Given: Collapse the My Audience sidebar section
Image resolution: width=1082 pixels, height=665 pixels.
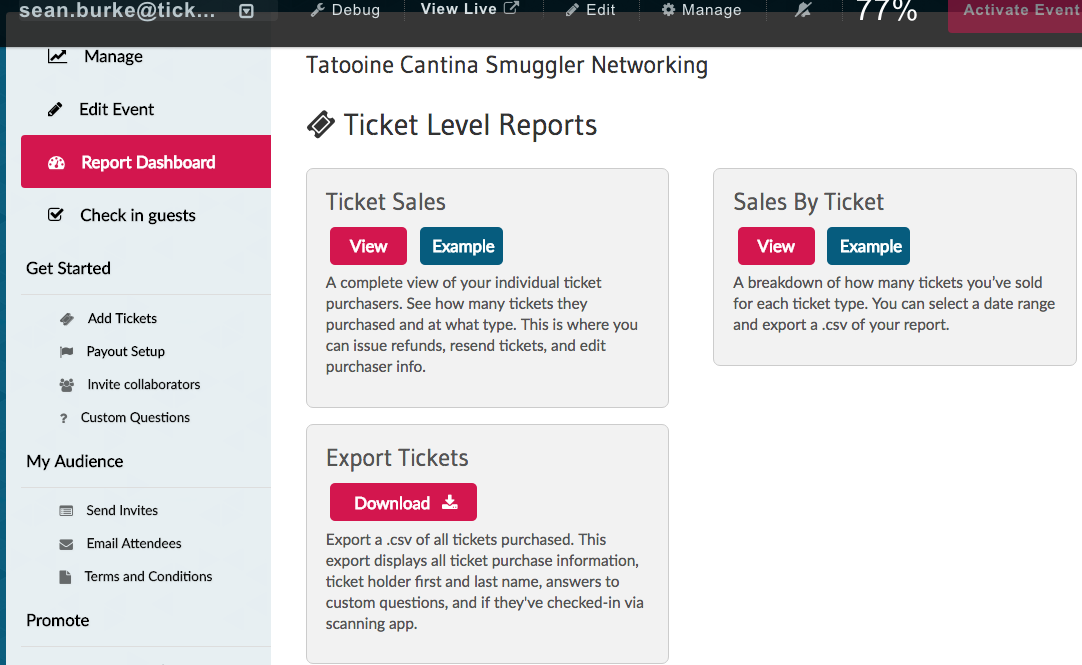Looking at the screenshot, I should 75,461.
